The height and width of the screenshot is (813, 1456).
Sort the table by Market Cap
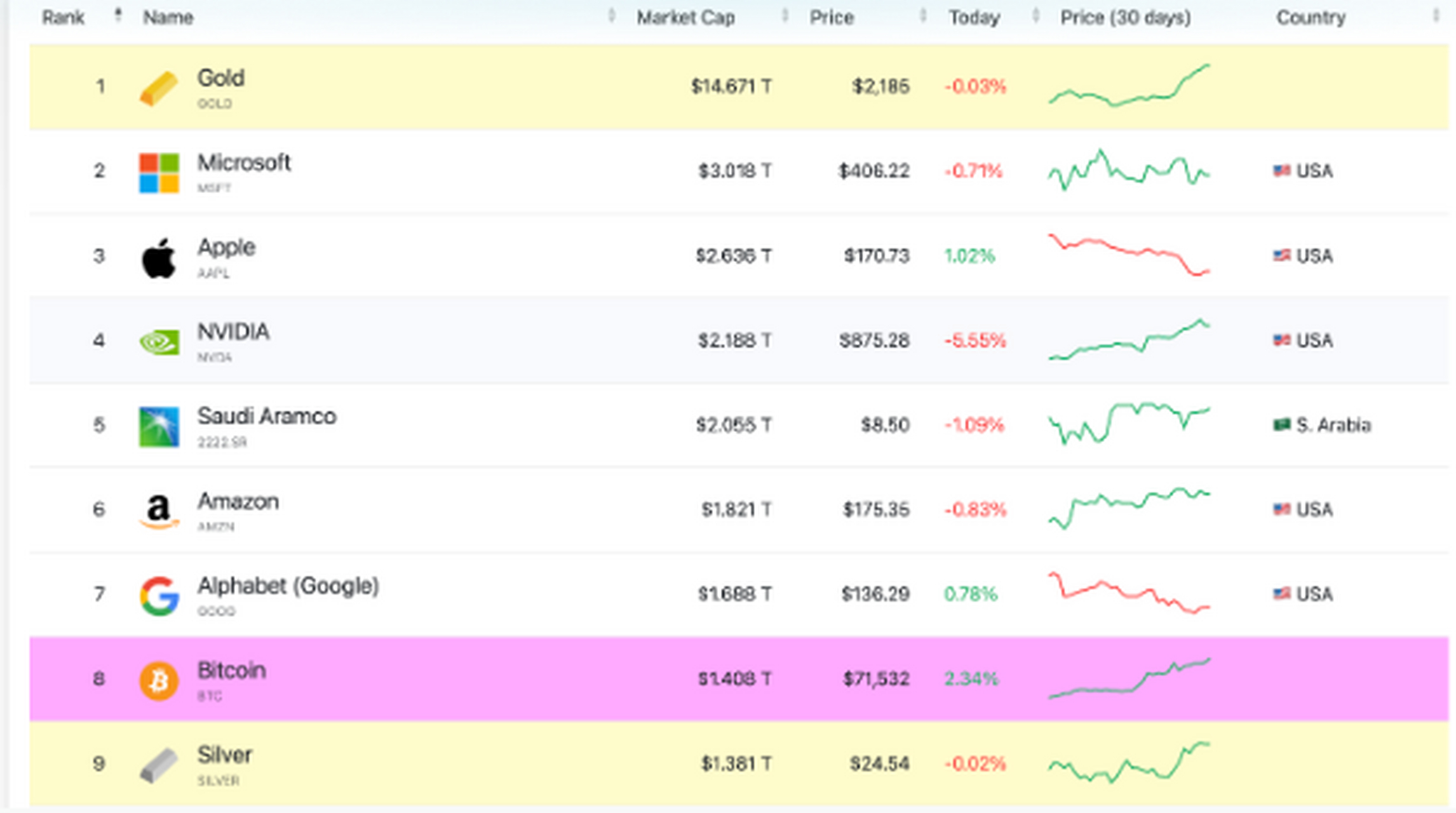point(785,15)
